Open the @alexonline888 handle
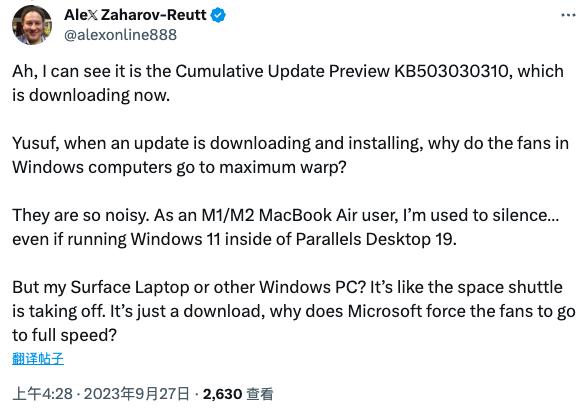The image size is (587, 415). 120,35
